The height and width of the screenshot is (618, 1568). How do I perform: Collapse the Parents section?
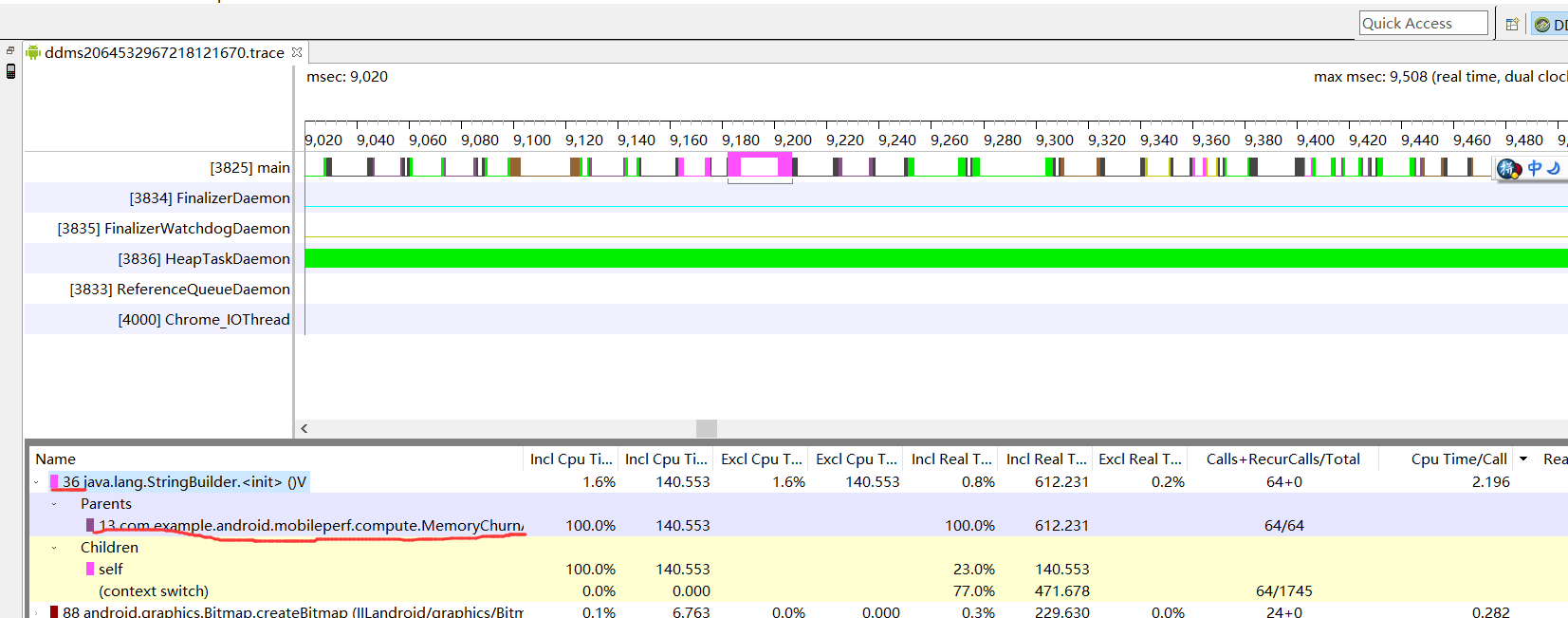(x=54, y=504)
